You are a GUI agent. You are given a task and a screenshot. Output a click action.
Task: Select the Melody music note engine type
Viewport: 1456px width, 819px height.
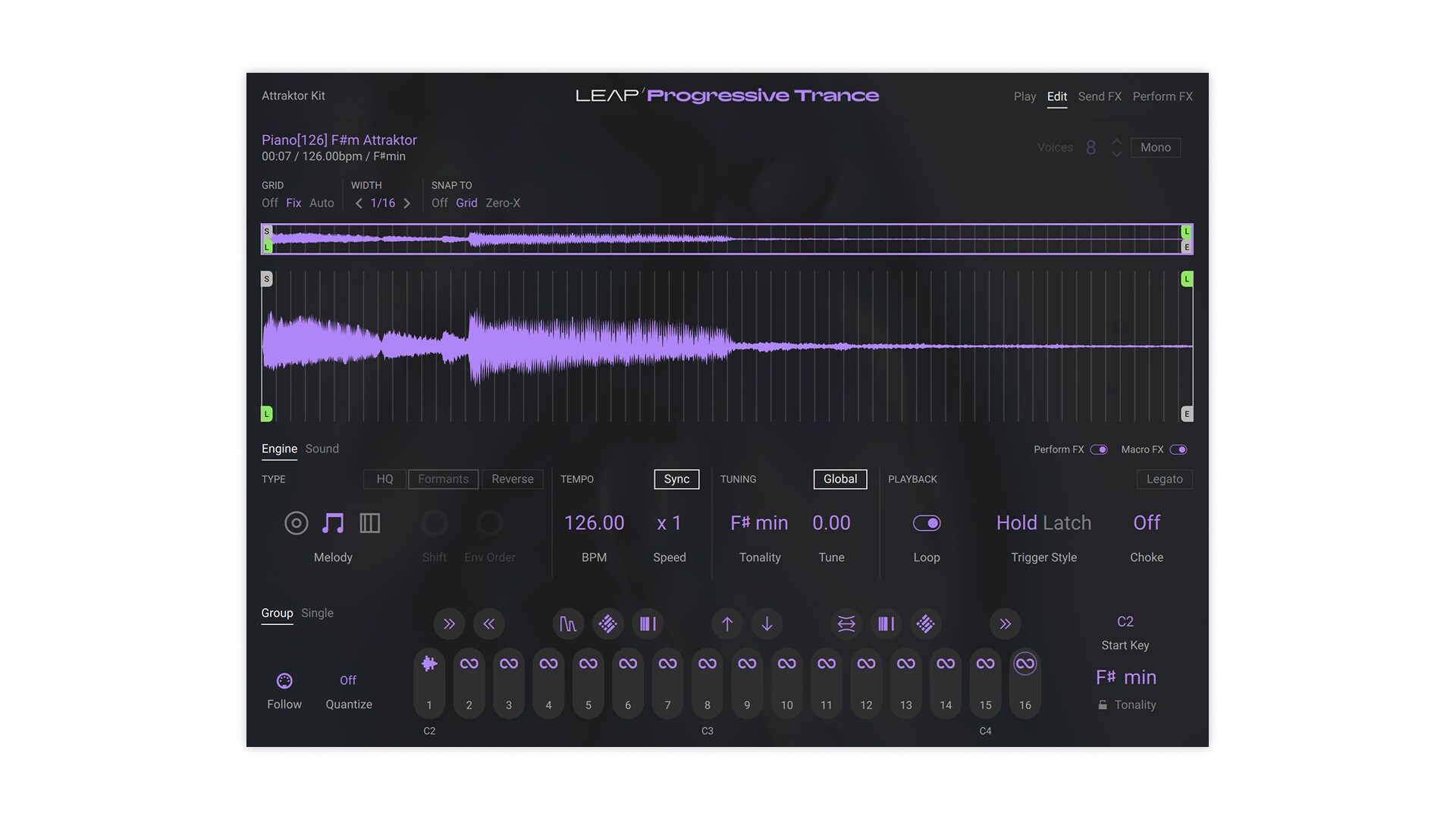(x=333, y=523)
